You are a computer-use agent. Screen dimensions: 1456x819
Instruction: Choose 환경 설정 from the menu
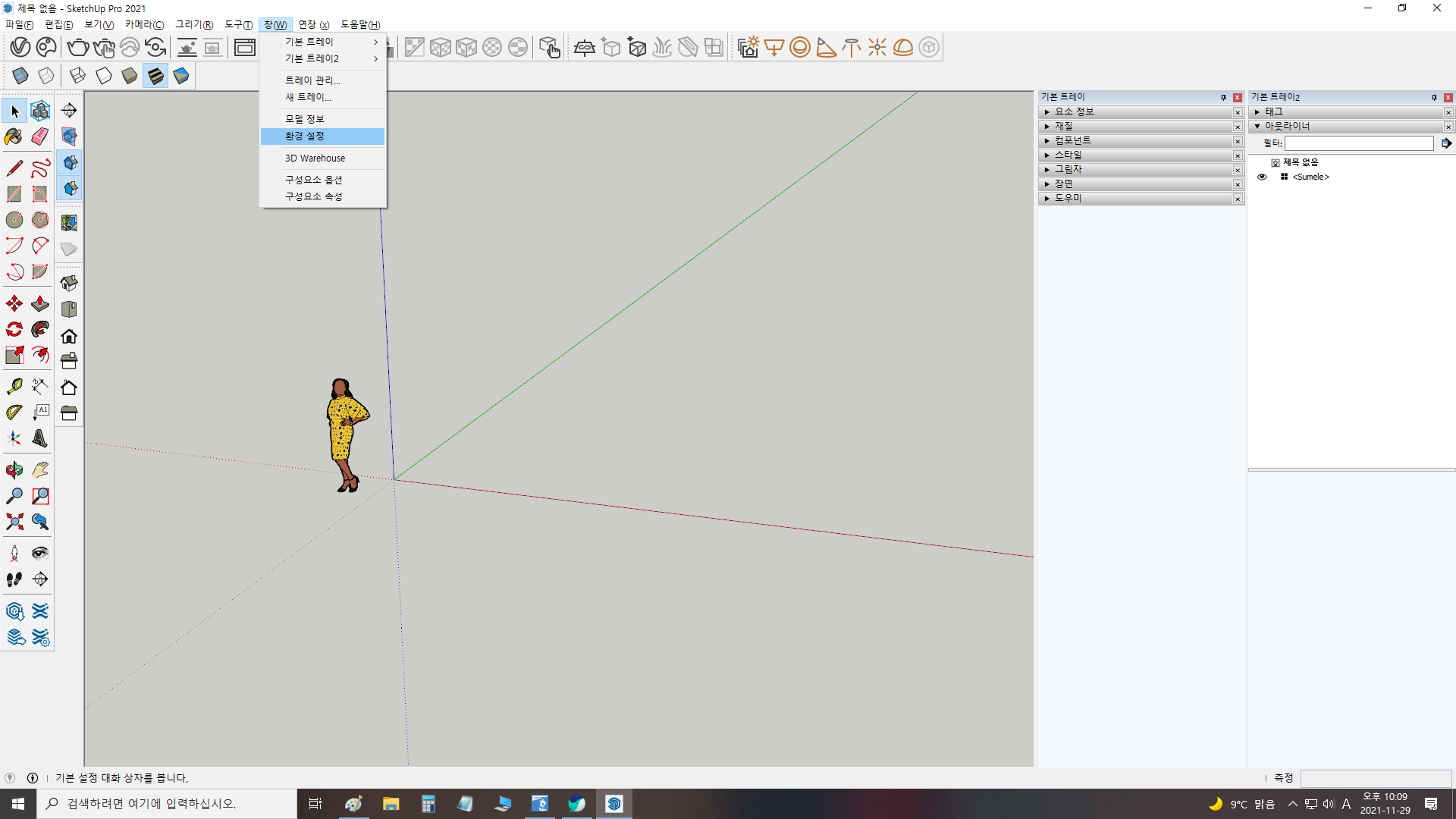tap(305, 136)
